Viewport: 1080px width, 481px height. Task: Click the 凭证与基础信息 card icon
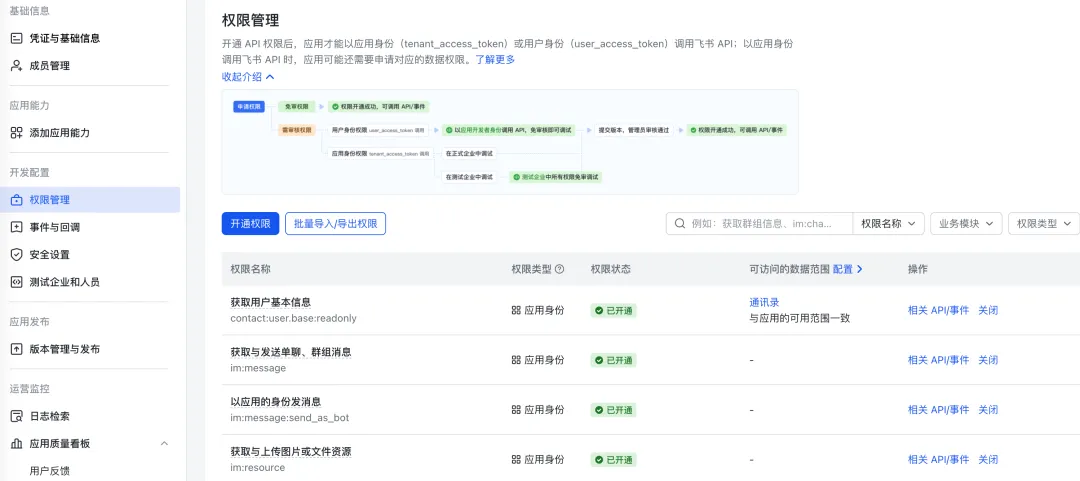(x=17, y=39)
